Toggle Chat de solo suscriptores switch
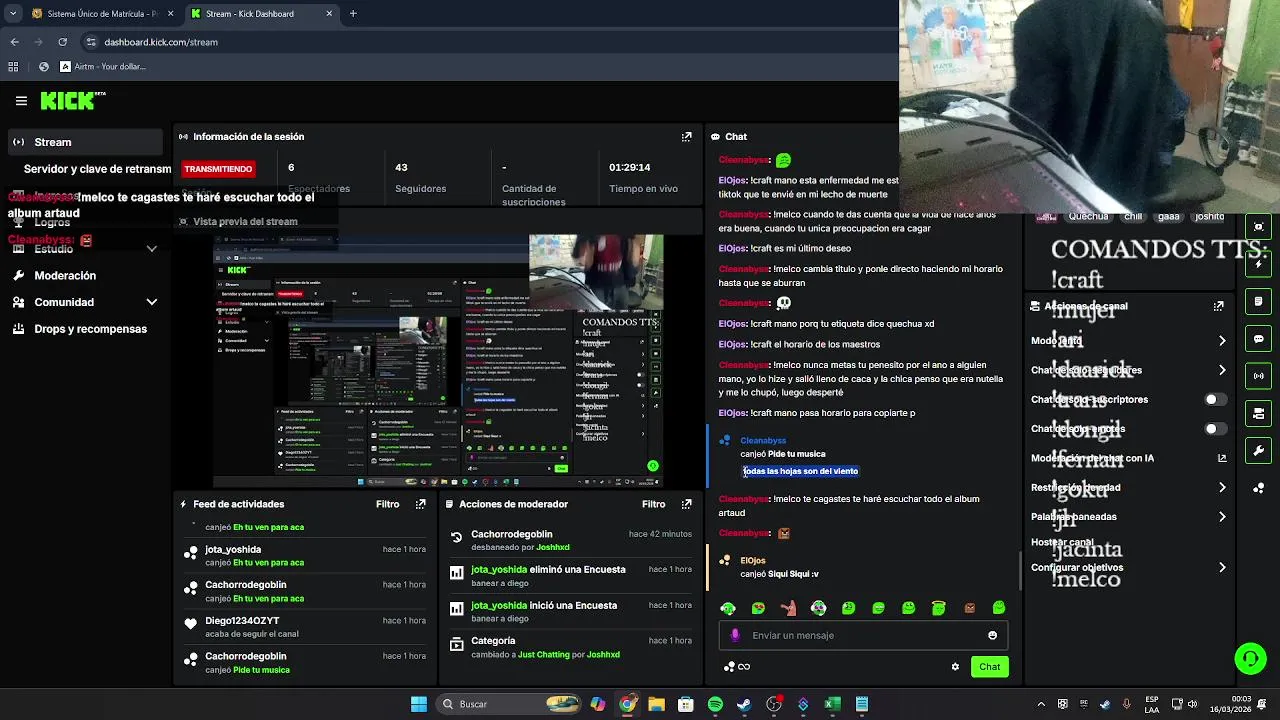The image size is (1280, 720). pos(1215,399)
